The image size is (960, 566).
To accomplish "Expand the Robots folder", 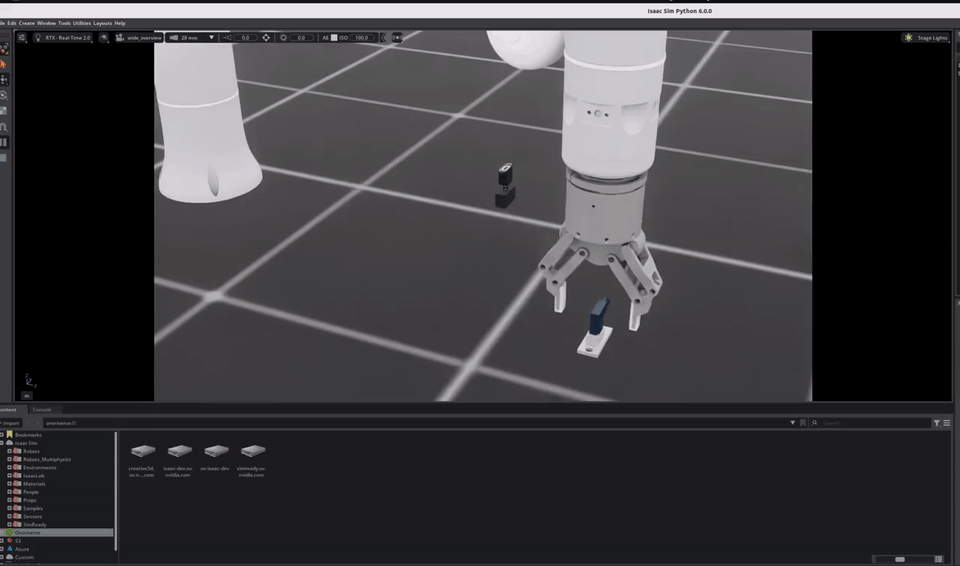I will coord(9,451).
